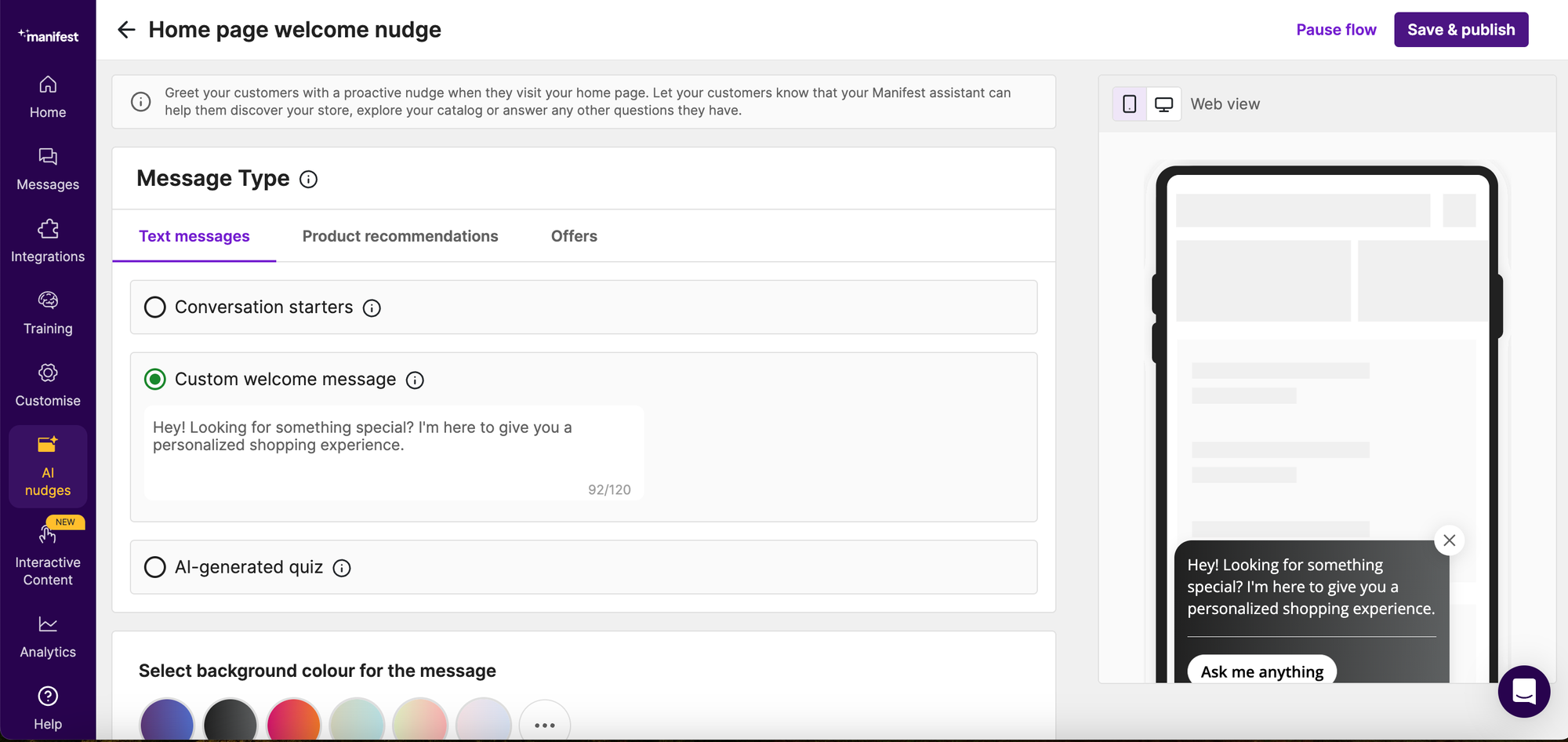The height and width of the screenshot is (742, 1568).
Task: Open the Integrations panel
Action: coord(48,240)
